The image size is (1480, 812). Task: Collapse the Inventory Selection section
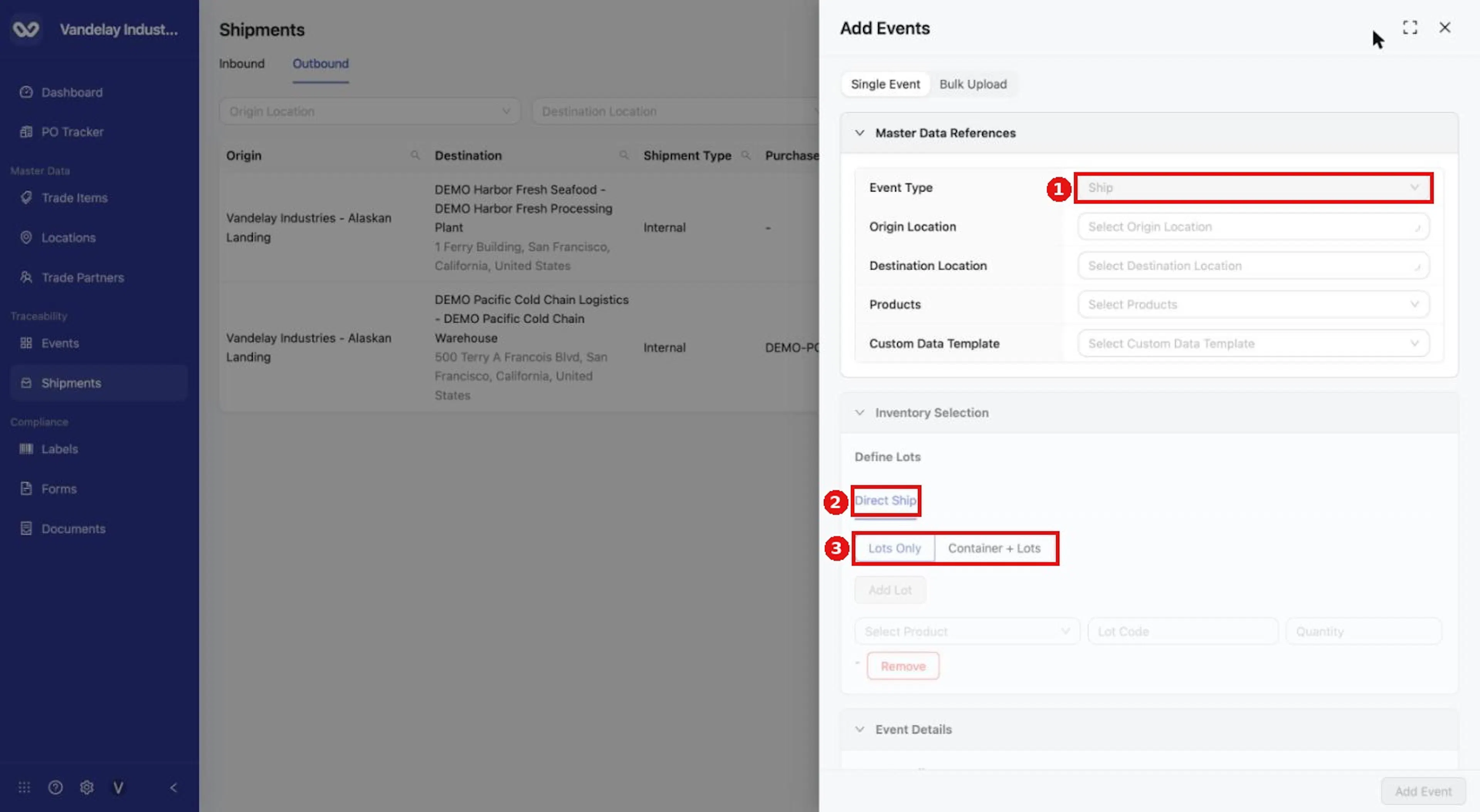859,412
